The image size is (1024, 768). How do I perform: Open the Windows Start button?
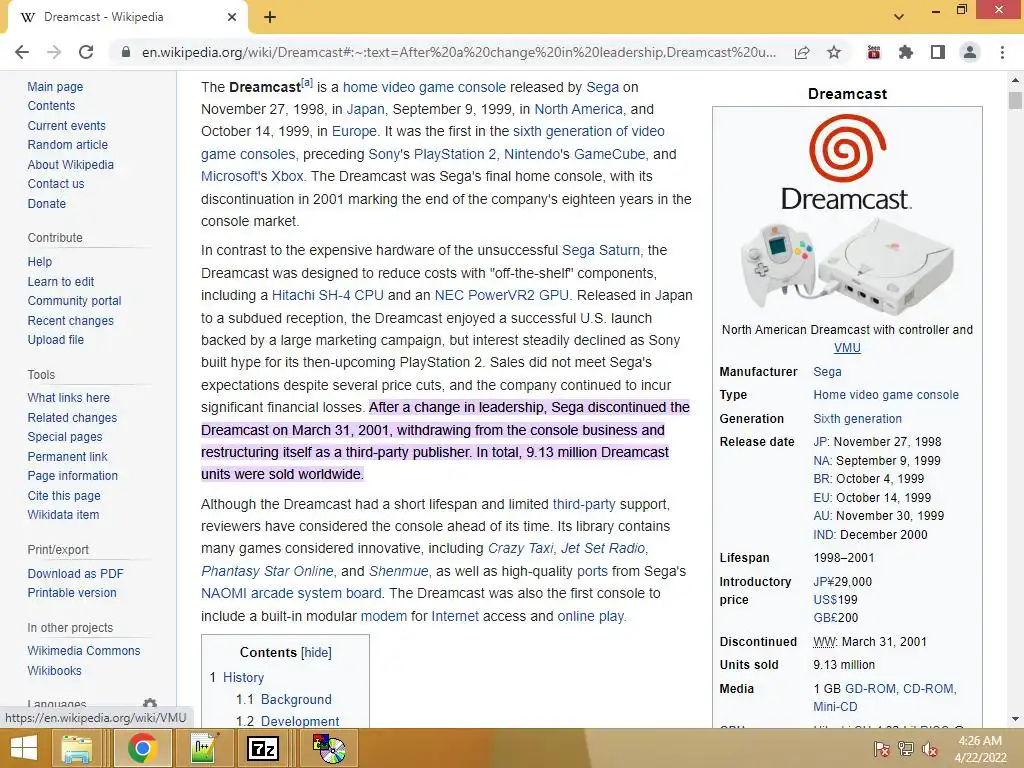click(24, 748)
